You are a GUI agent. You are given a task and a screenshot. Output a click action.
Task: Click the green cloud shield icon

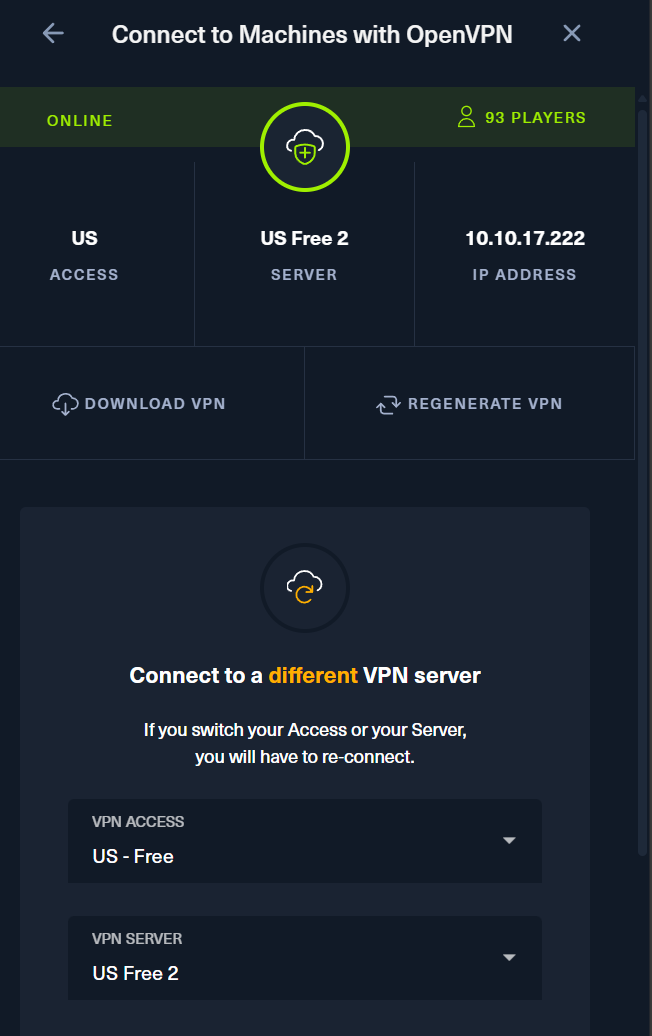305,149
